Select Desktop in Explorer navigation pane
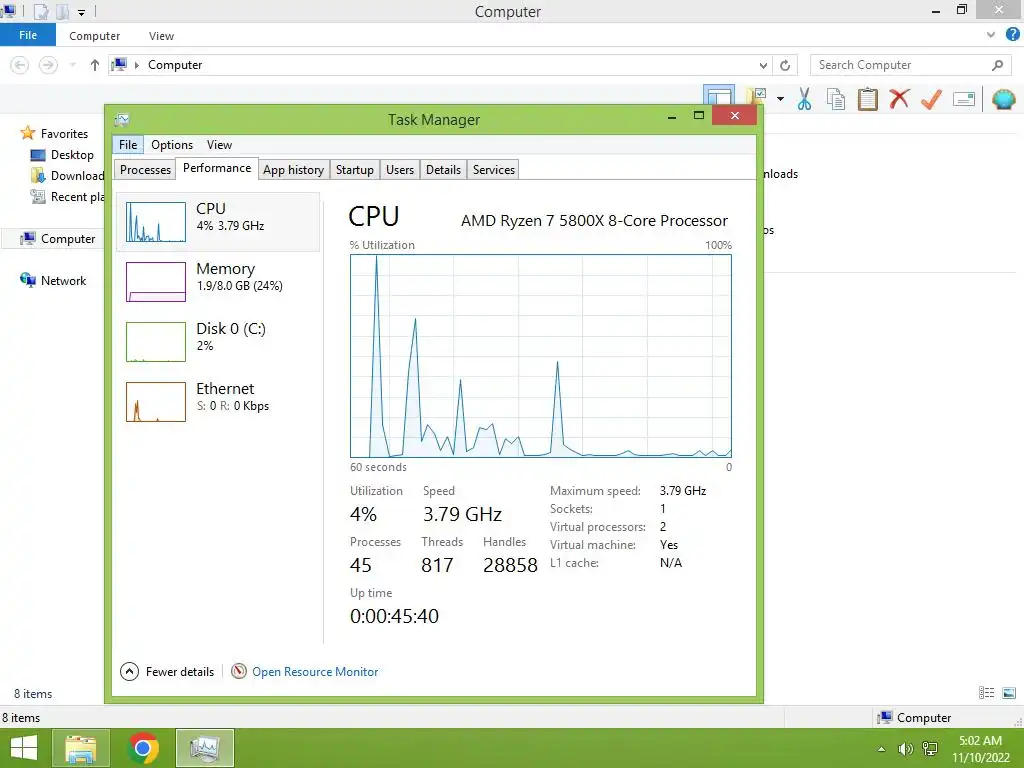Image resolution: width=1024 pixels, height=768 pixels. click(x=72, y=155)
